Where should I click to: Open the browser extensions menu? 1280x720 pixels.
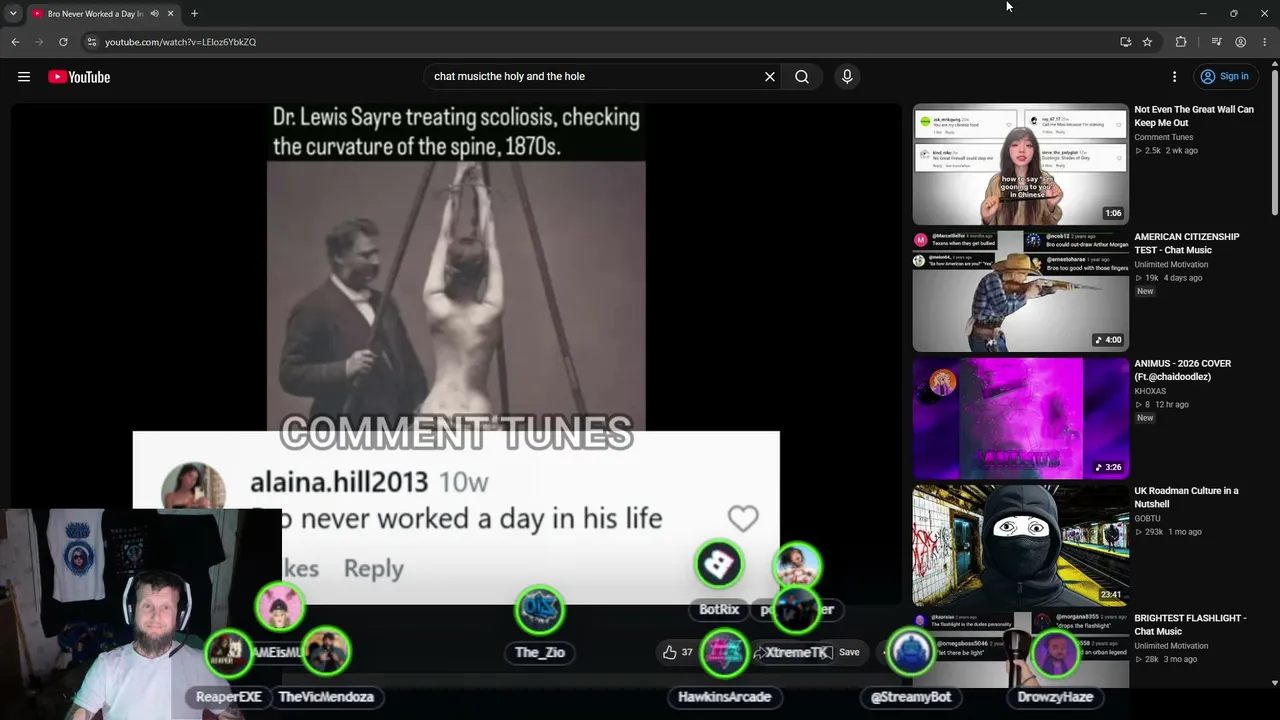point(1181,42)
